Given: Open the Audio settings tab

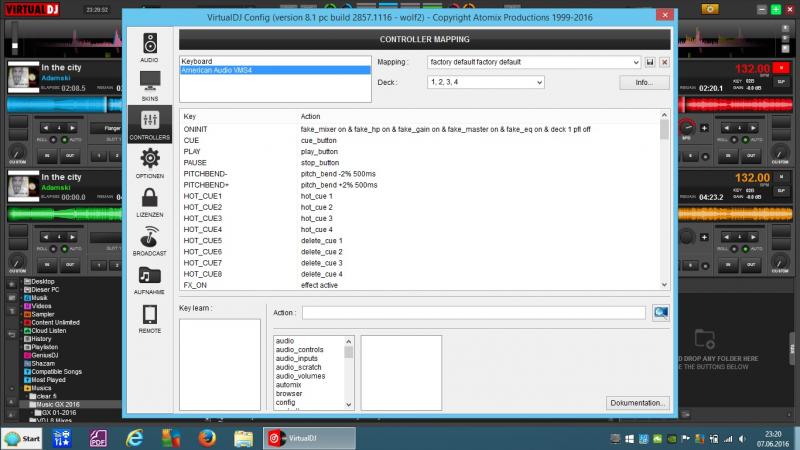Looking at the screenshot, I should (x=150, y=46).
